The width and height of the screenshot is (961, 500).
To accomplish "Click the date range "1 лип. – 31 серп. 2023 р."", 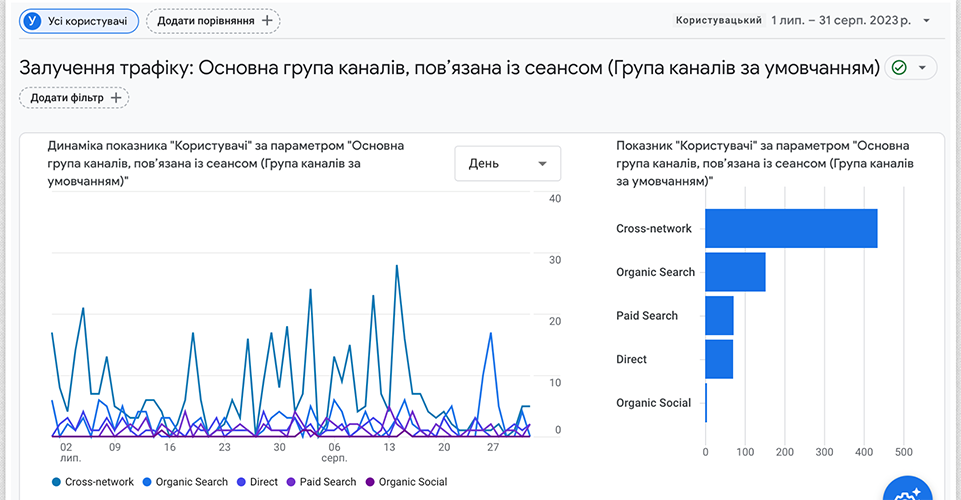I will 841,21.
